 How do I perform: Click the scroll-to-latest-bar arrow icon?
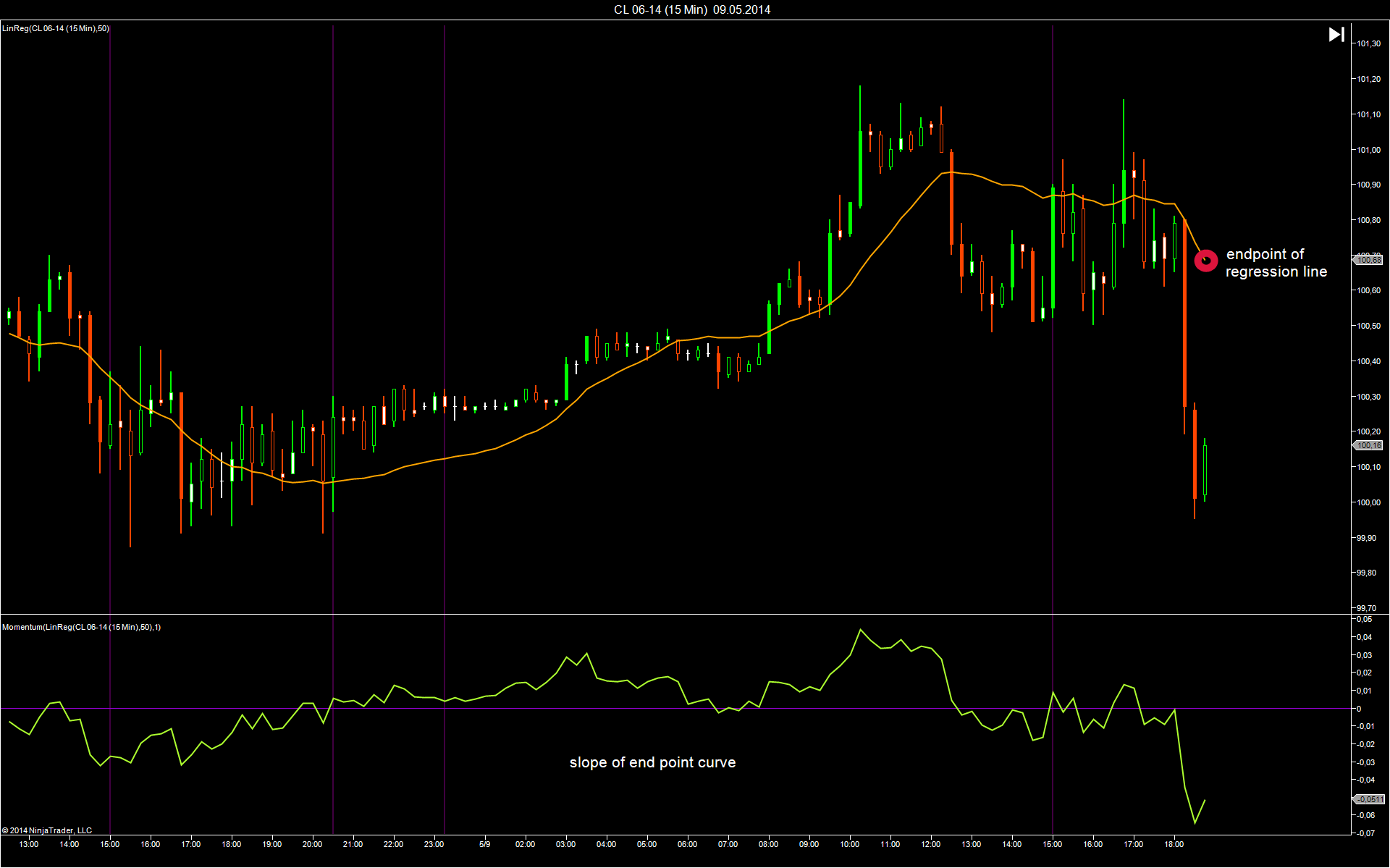click(1336, 34)
